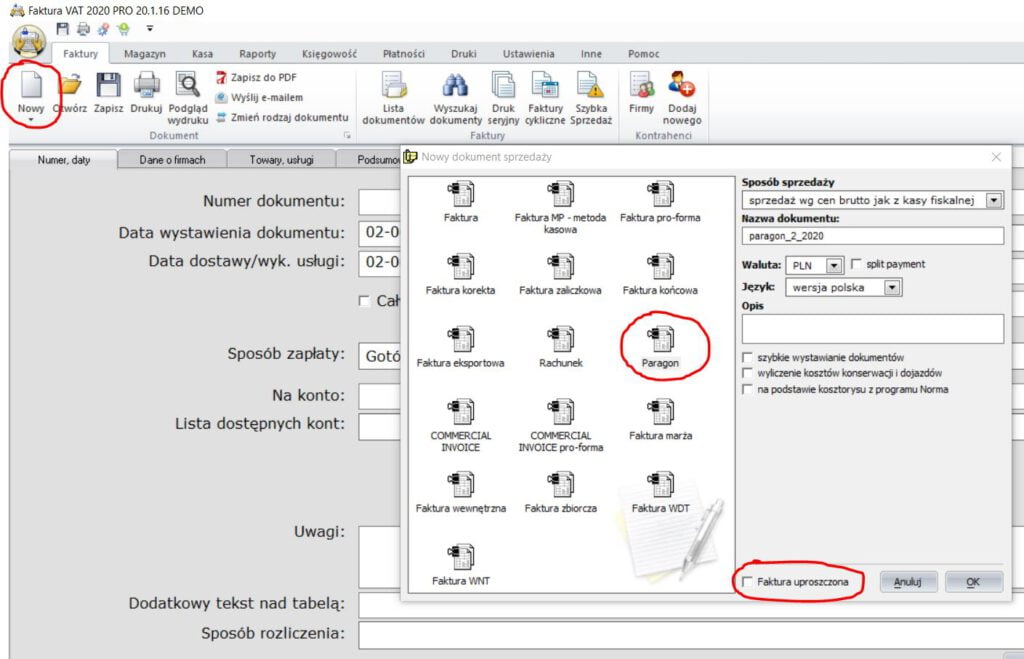The height and width of the screenshot is (659, 1024).
Task: Select the Faktura WNT document icon
Action: pyautogui.click(x=461, y=557)
